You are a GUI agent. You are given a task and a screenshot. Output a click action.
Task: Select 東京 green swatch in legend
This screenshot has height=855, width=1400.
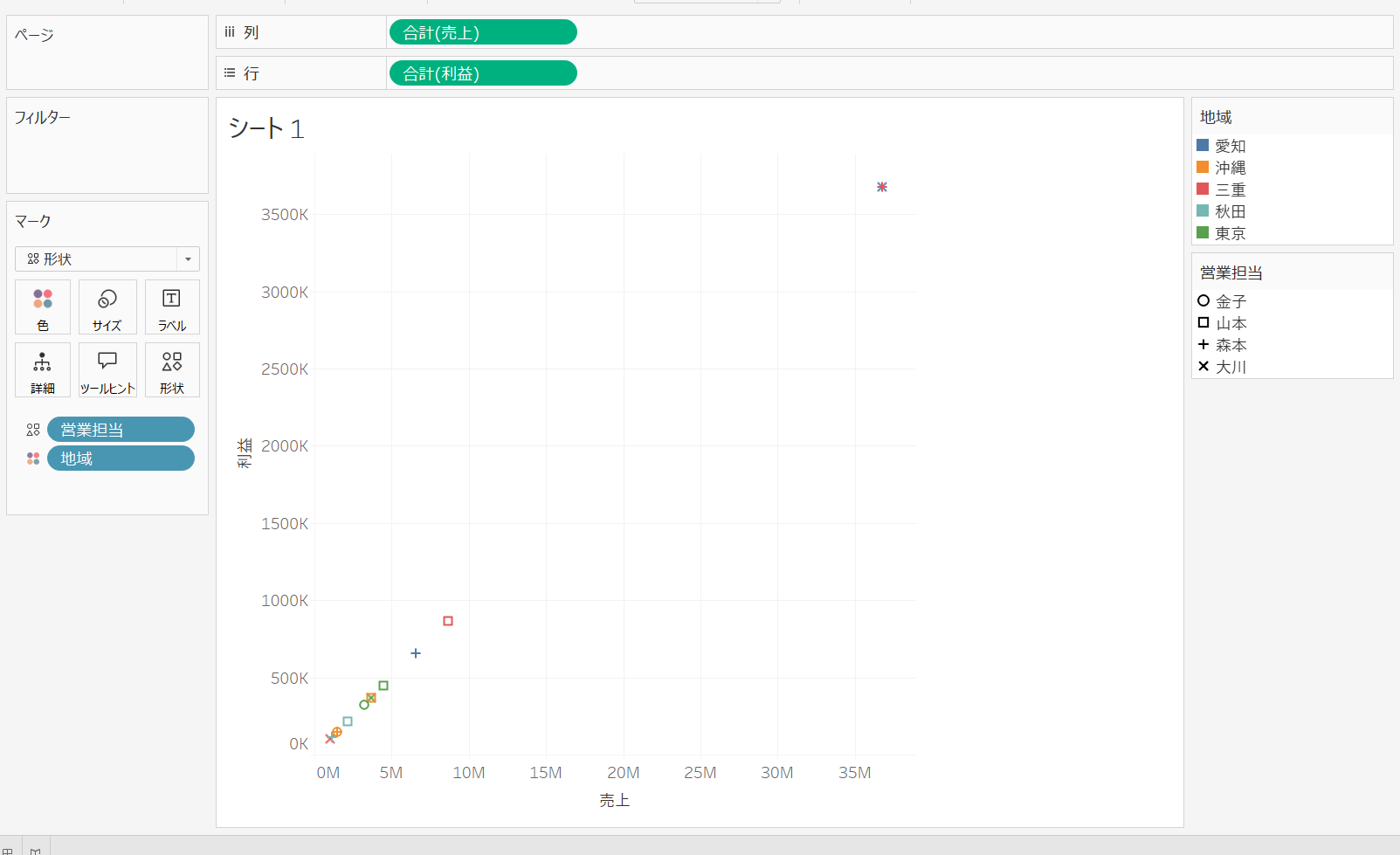pos(1203,233)
